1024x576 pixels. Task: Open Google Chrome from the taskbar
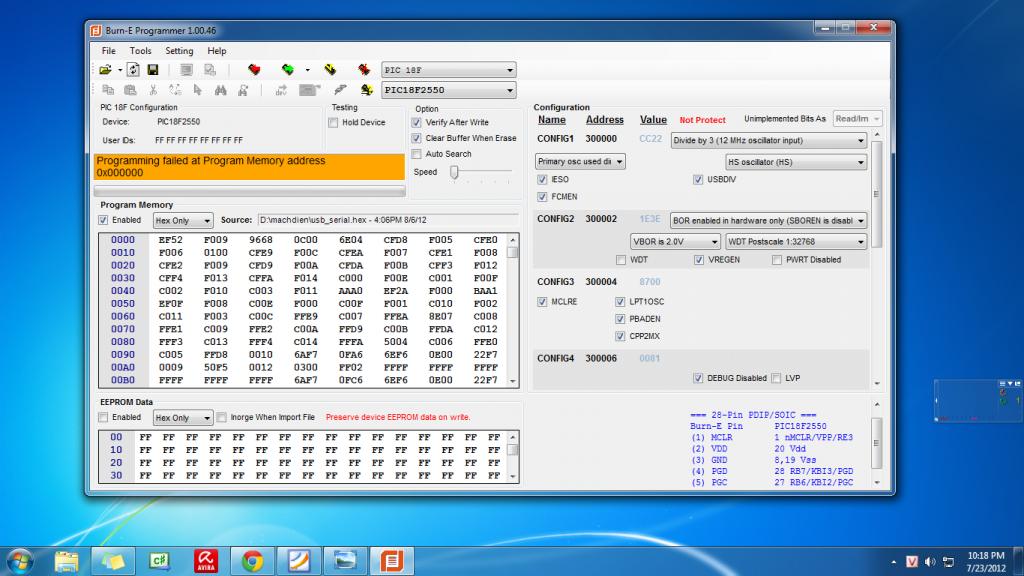click(252, 559)
